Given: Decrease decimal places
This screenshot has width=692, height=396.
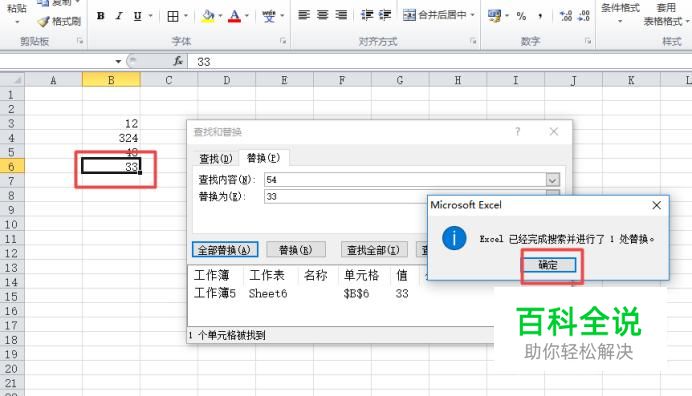Looking at the screenshot, I should [x=584, y=16].
